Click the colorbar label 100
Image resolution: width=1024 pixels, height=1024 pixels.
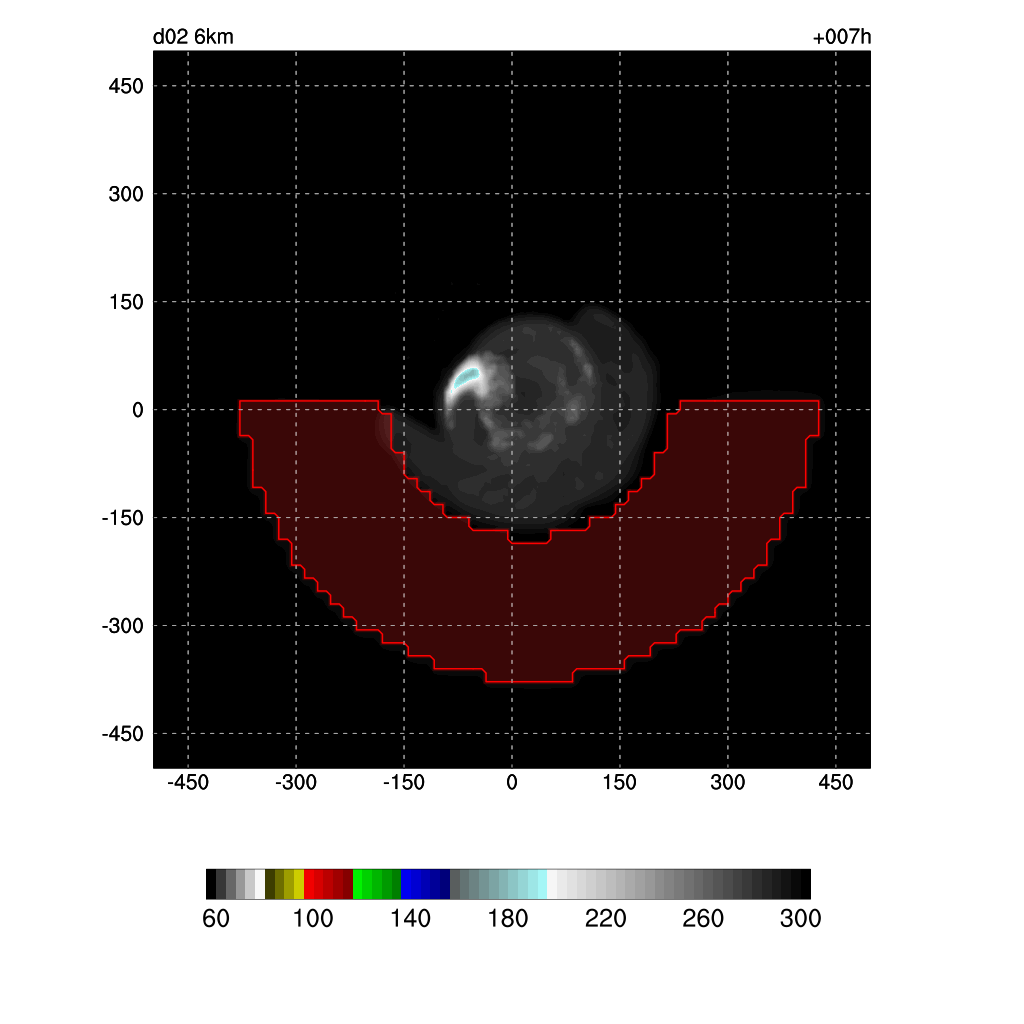click(313, 918)
